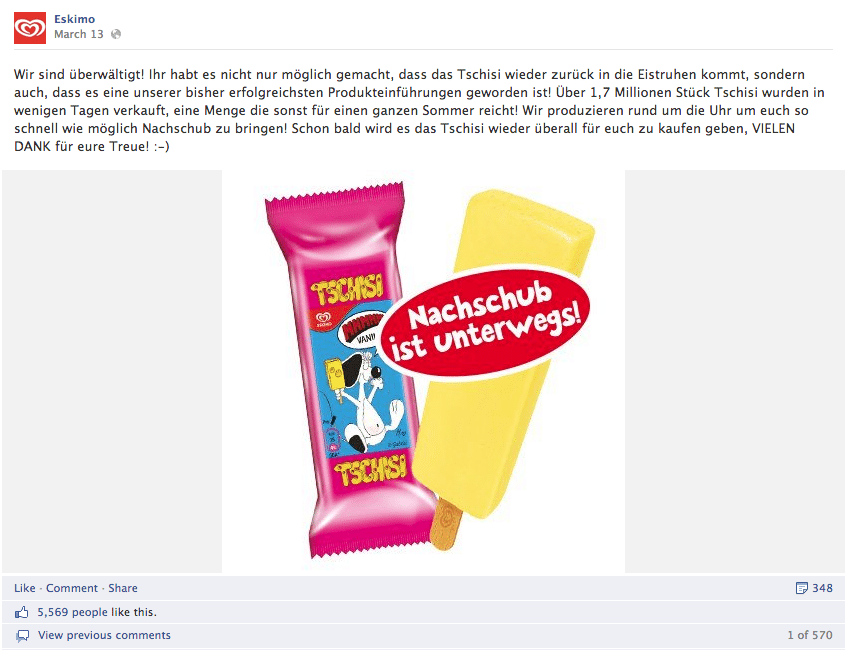Click the red Nachschub ist unterwegs badge
This screenshot has width=845, height=650.
tap(488, 322)
